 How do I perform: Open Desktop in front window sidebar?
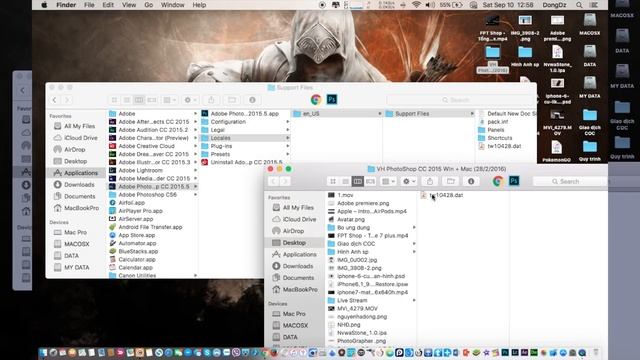[294, 242]
